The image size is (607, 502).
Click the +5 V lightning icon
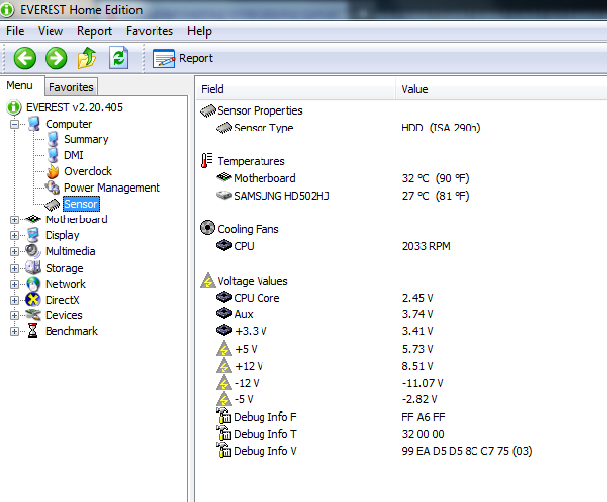(x=224, y=349)
